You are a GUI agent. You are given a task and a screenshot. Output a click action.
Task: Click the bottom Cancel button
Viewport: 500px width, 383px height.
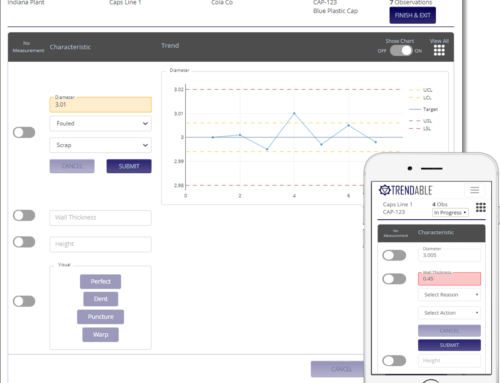click(x=337, y=369)
